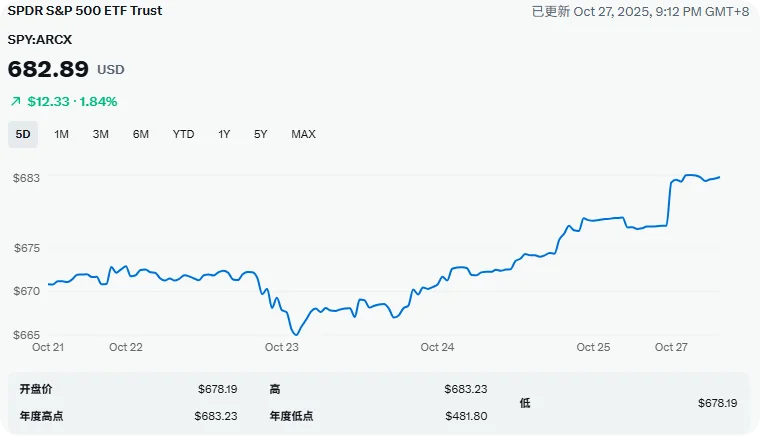
Task: Show the 3M price history
Action: (100, 134)
